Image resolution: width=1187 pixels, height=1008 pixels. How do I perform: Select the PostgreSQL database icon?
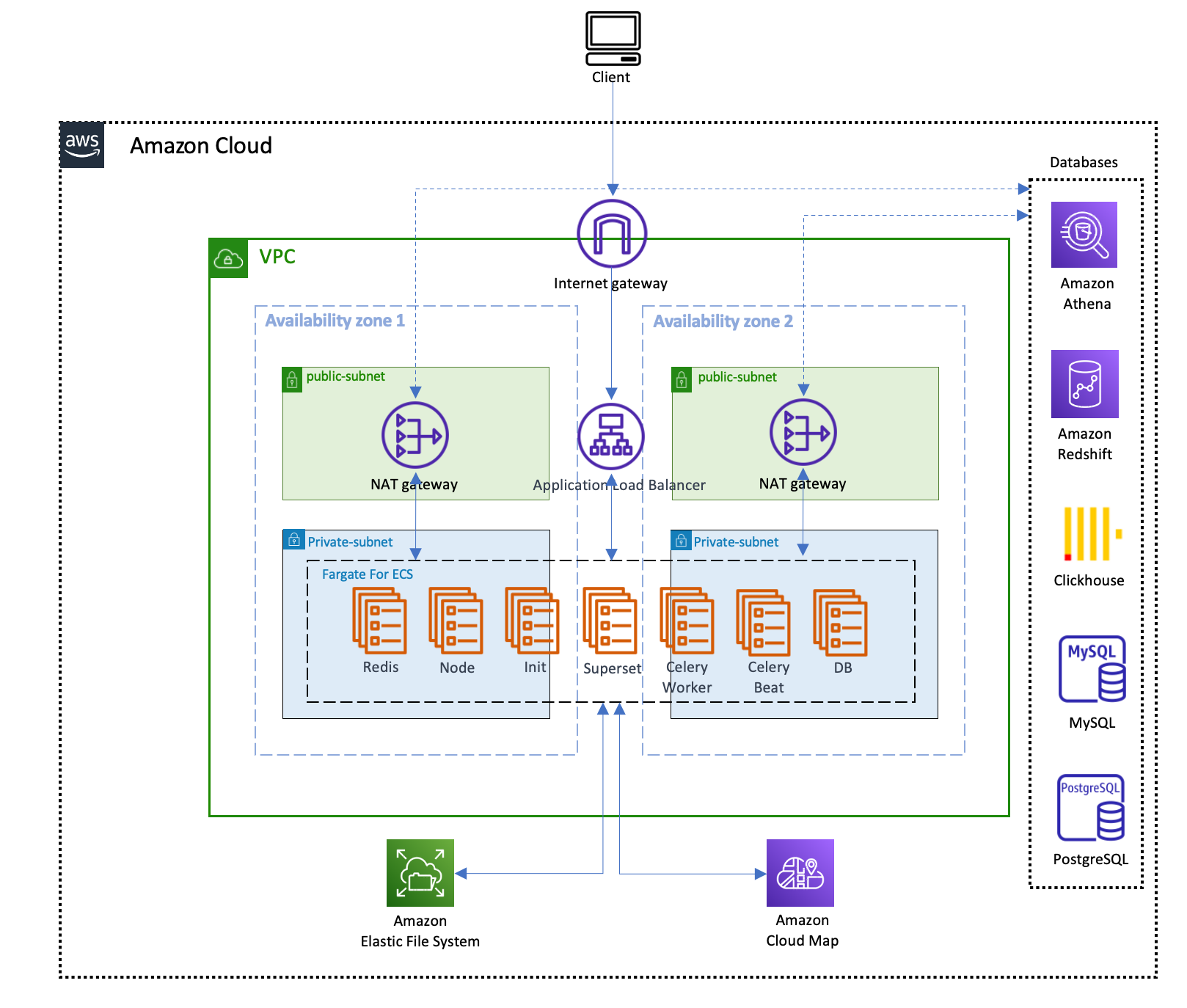1091,807
